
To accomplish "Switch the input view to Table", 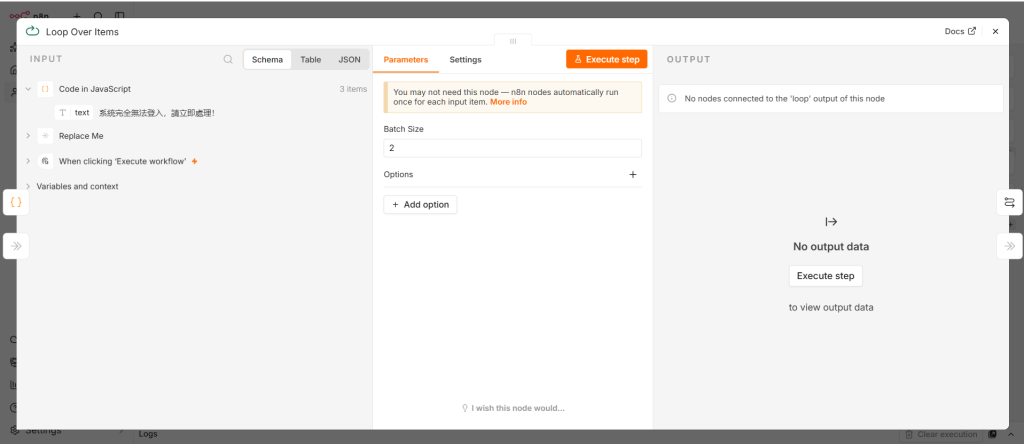I will pos(310,59).
